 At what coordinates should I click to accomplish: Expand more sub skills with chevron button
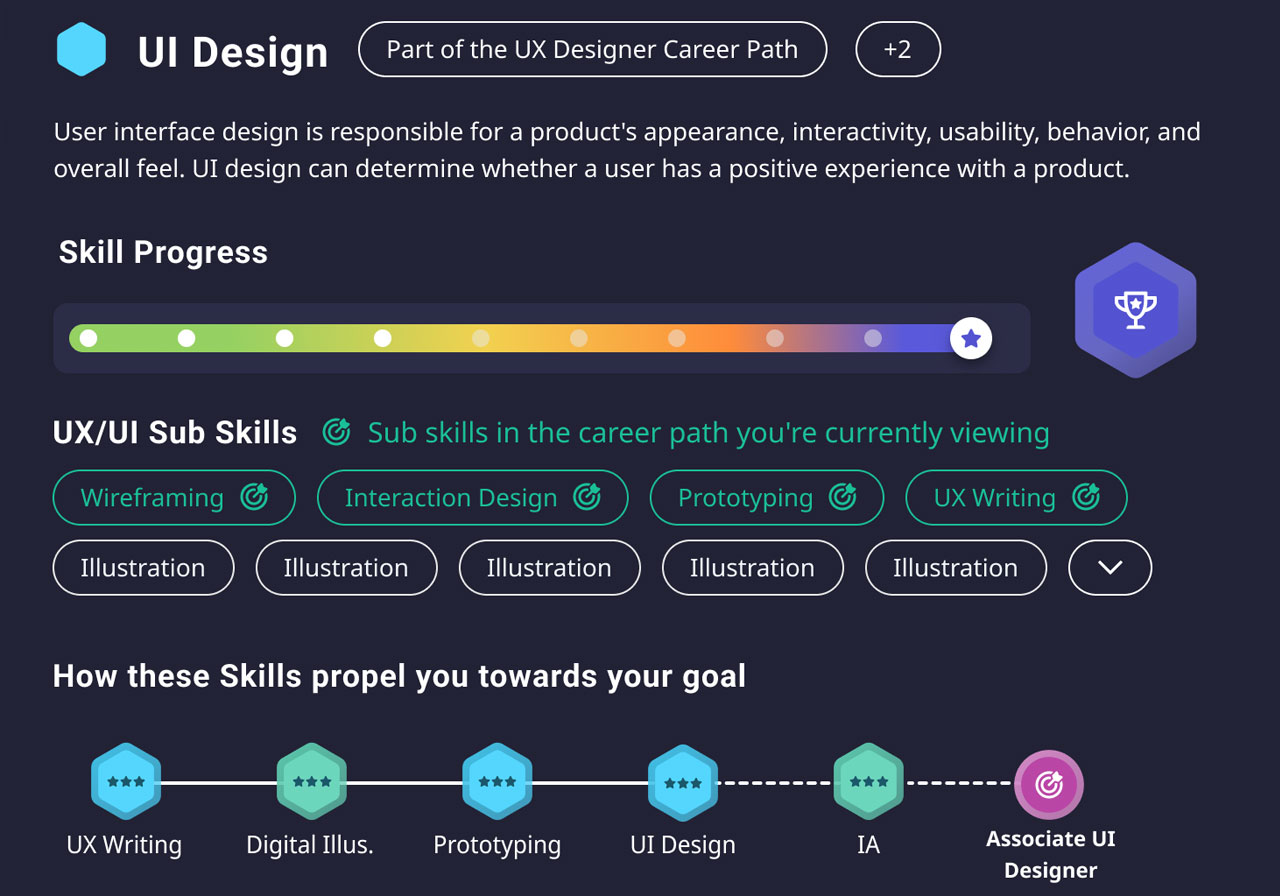(1110, 567)
